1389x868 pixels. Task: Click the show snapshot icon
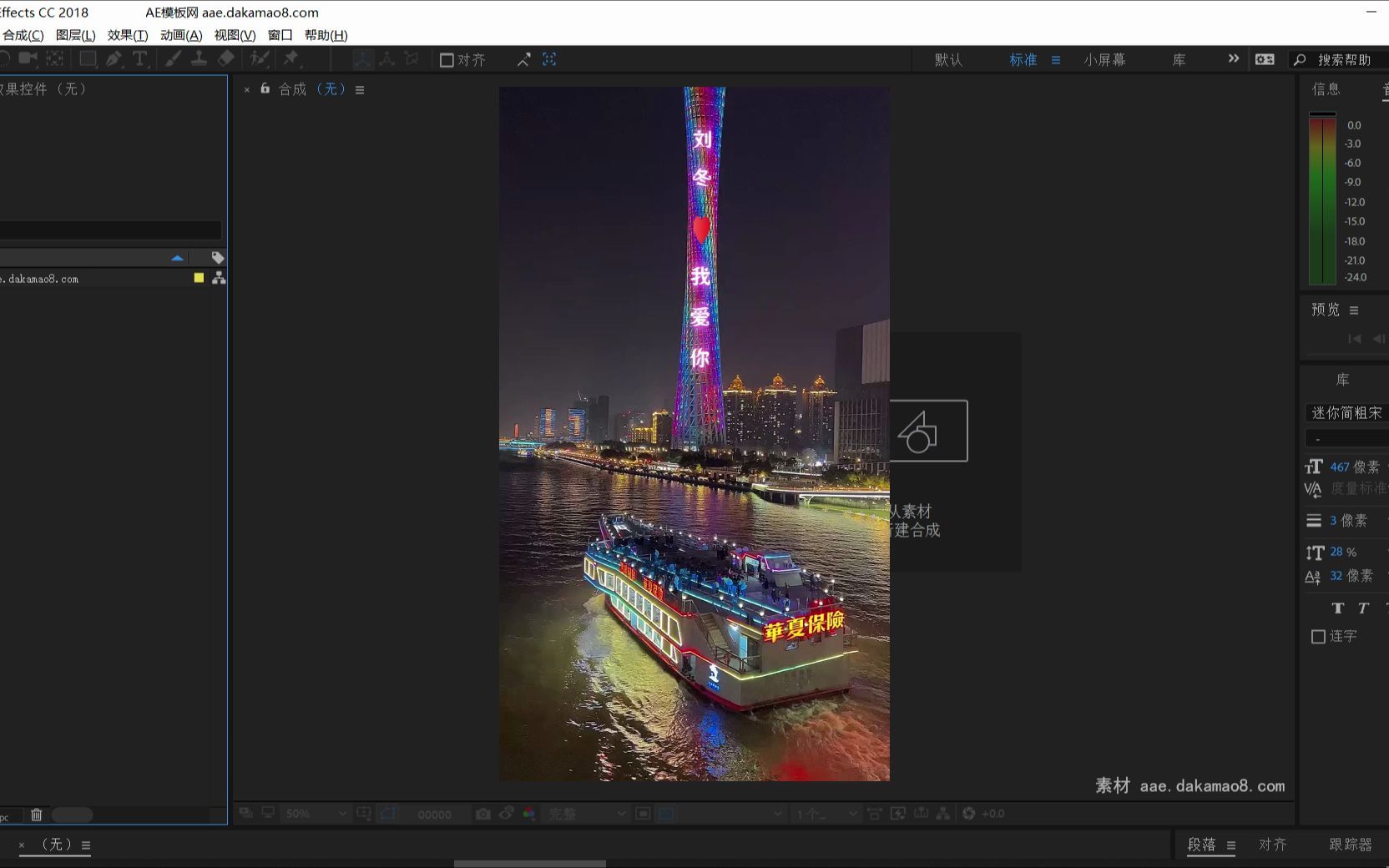(x=506, y=814)
